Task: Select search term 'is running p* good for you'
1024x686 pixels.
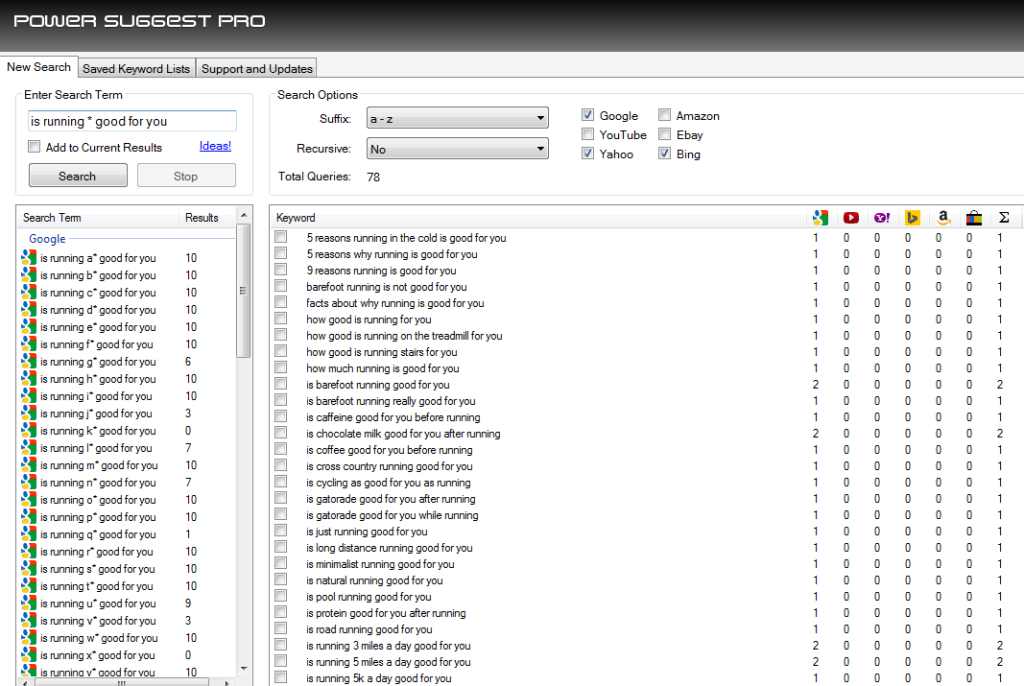Action: tap(98, 517)
